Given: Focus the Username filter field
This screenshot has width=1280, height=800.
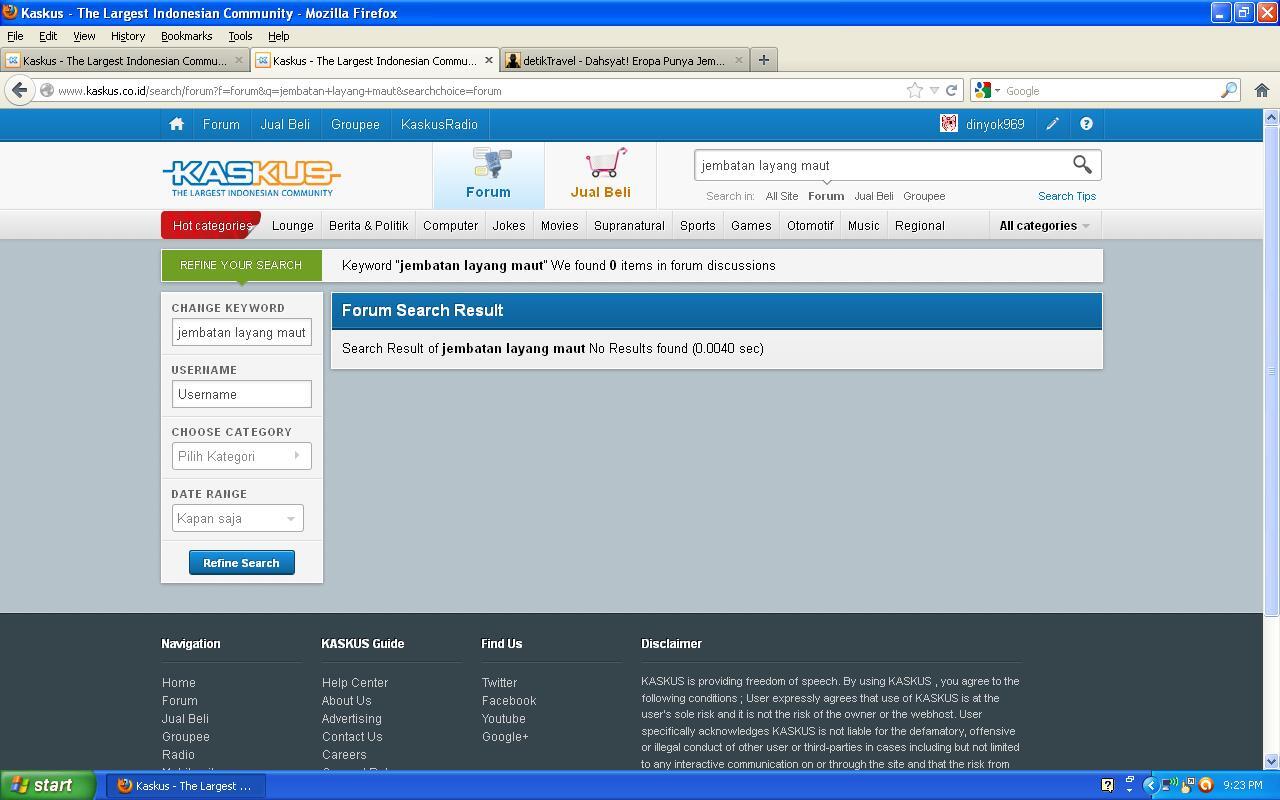Looking at the screenshot, I should click(x=241, y=394).
